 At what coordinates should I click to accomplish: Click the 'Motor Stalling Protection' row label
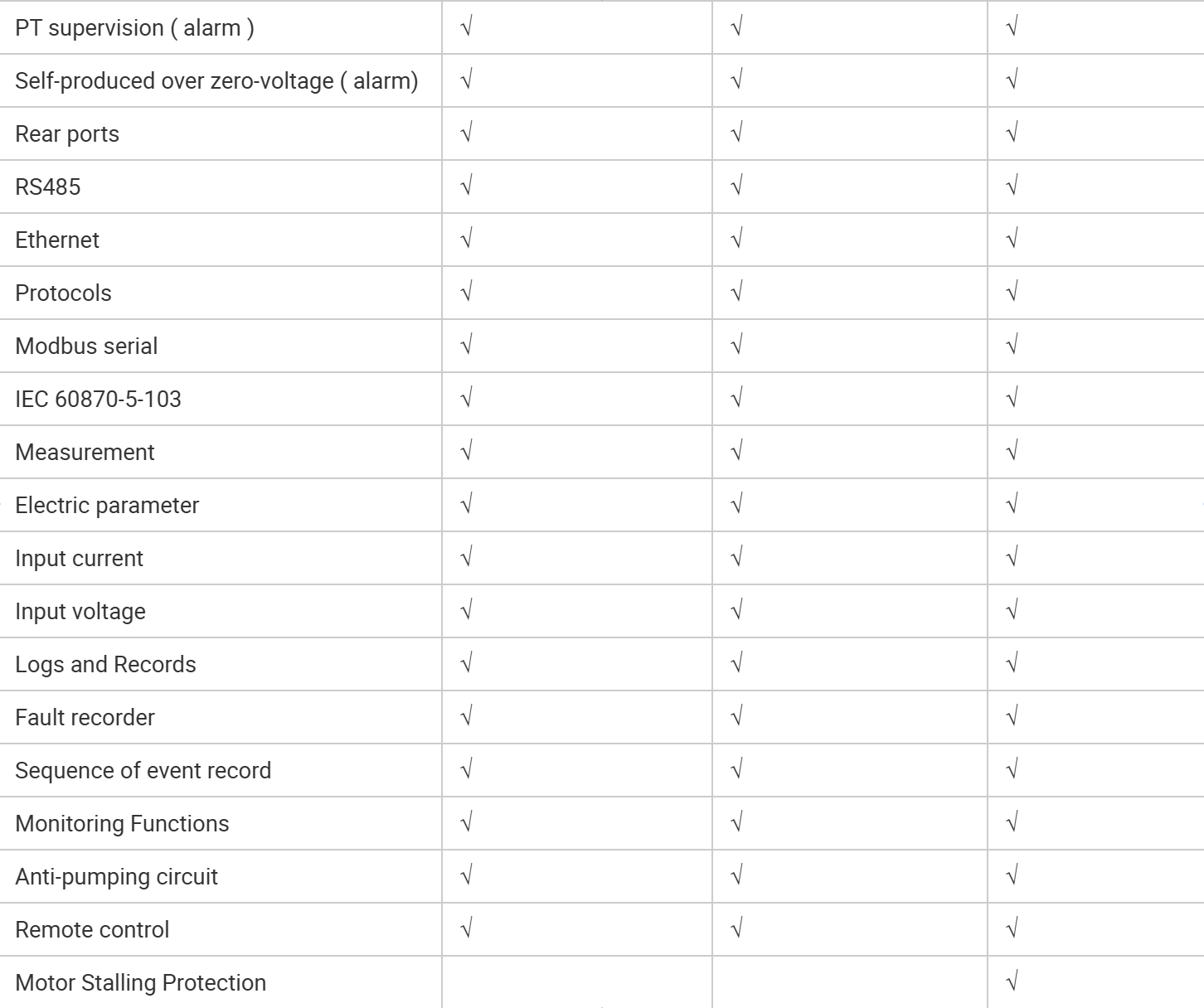(140, 983)
